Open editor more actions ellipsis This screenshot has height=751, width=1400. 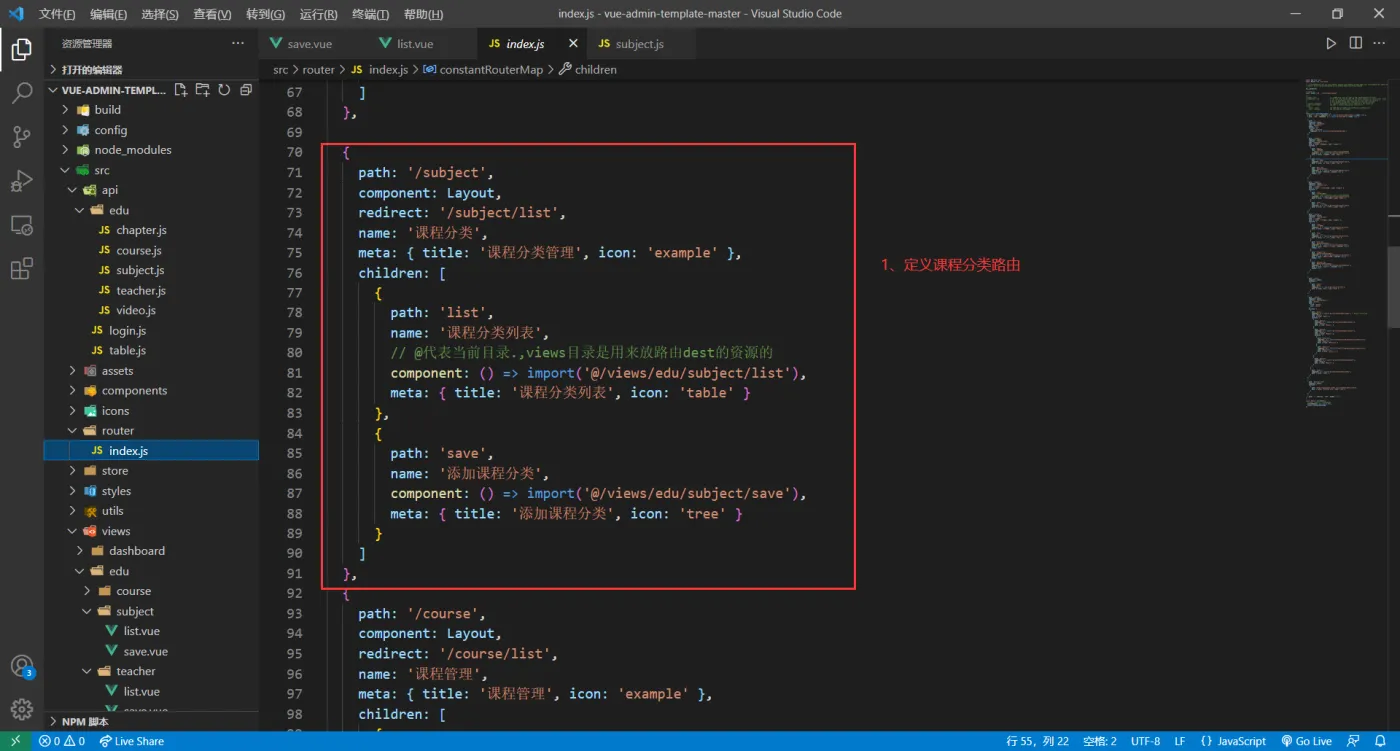pos(1380,44)
